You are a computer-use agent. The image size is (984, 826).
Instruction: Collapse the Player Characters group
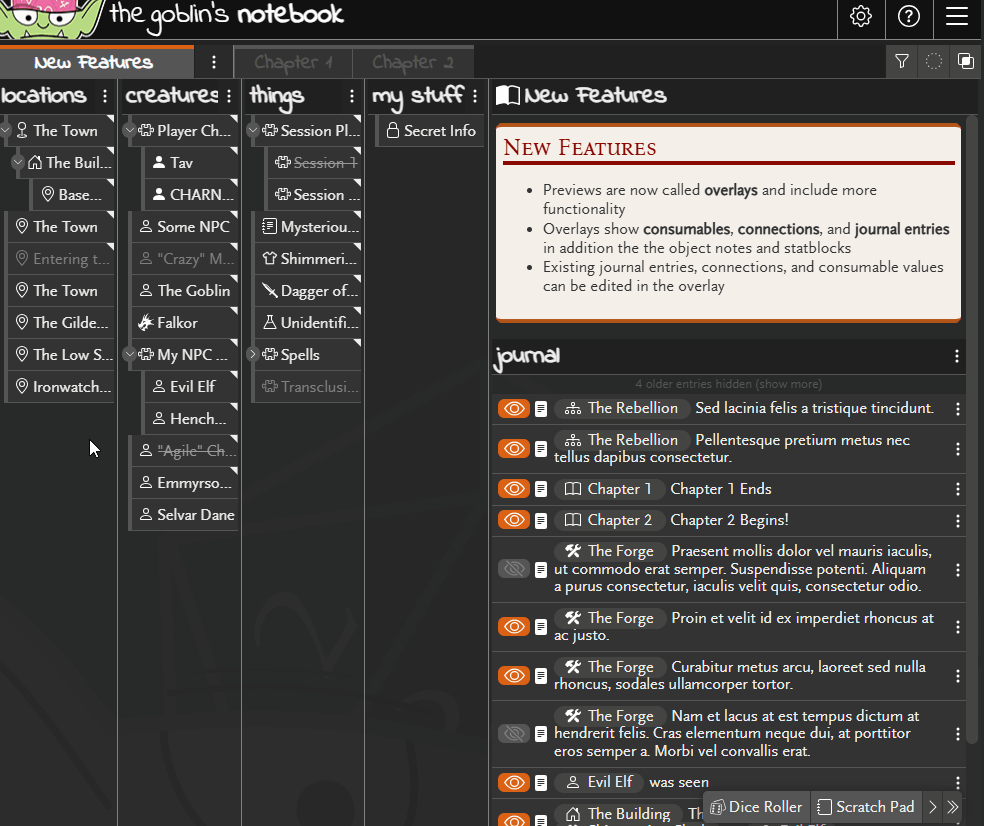(x=129, y=131)
